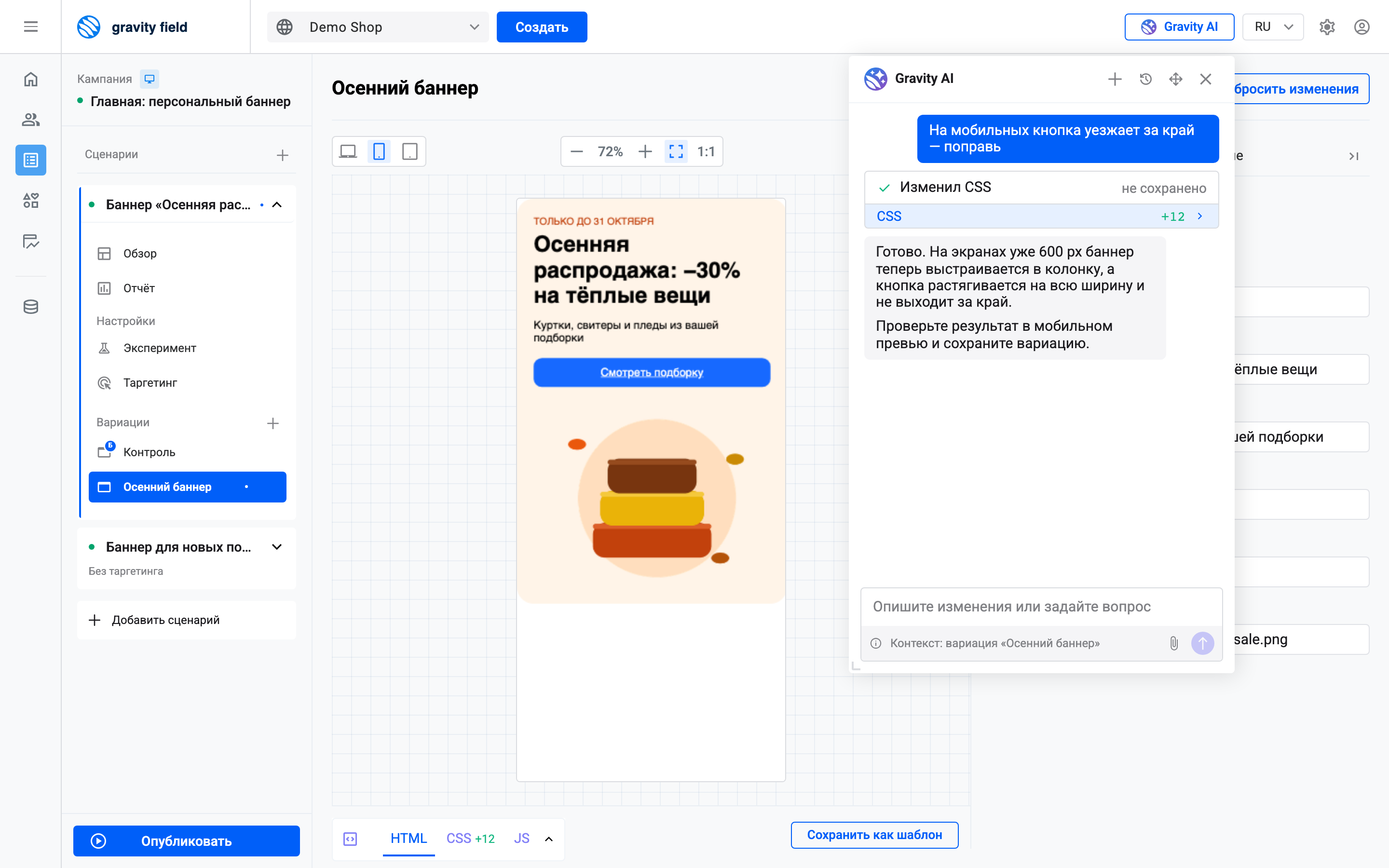This screenshot has width=1389, height=868.
Task: Add a new scenario with plus icon
Action: tap(283, 155)
